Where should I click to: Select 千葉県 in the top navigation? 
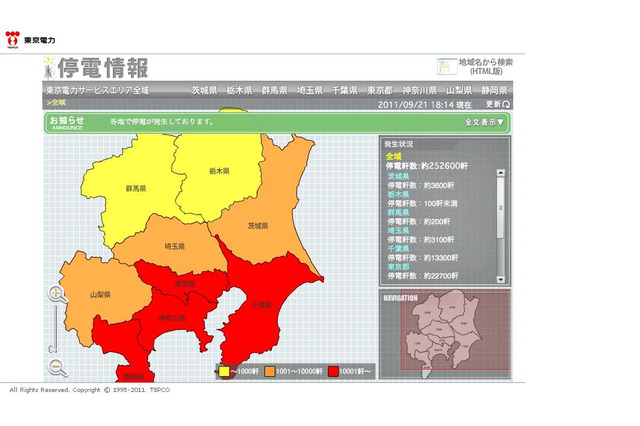click(x=345, y=90)
